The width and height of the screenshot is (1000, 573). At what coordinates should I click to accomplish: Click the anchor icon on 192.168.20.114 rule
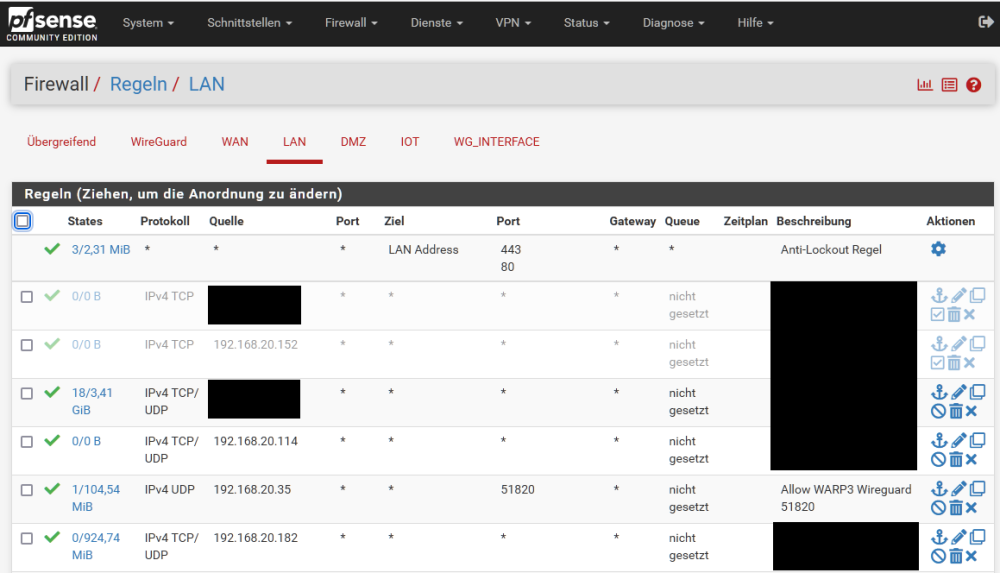[938, 440]
